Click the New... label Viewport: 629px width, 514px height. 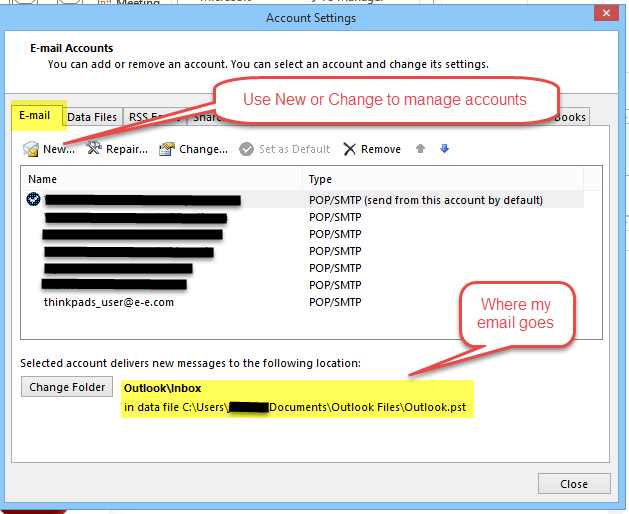pyautogui.click(x=59, y=149)
